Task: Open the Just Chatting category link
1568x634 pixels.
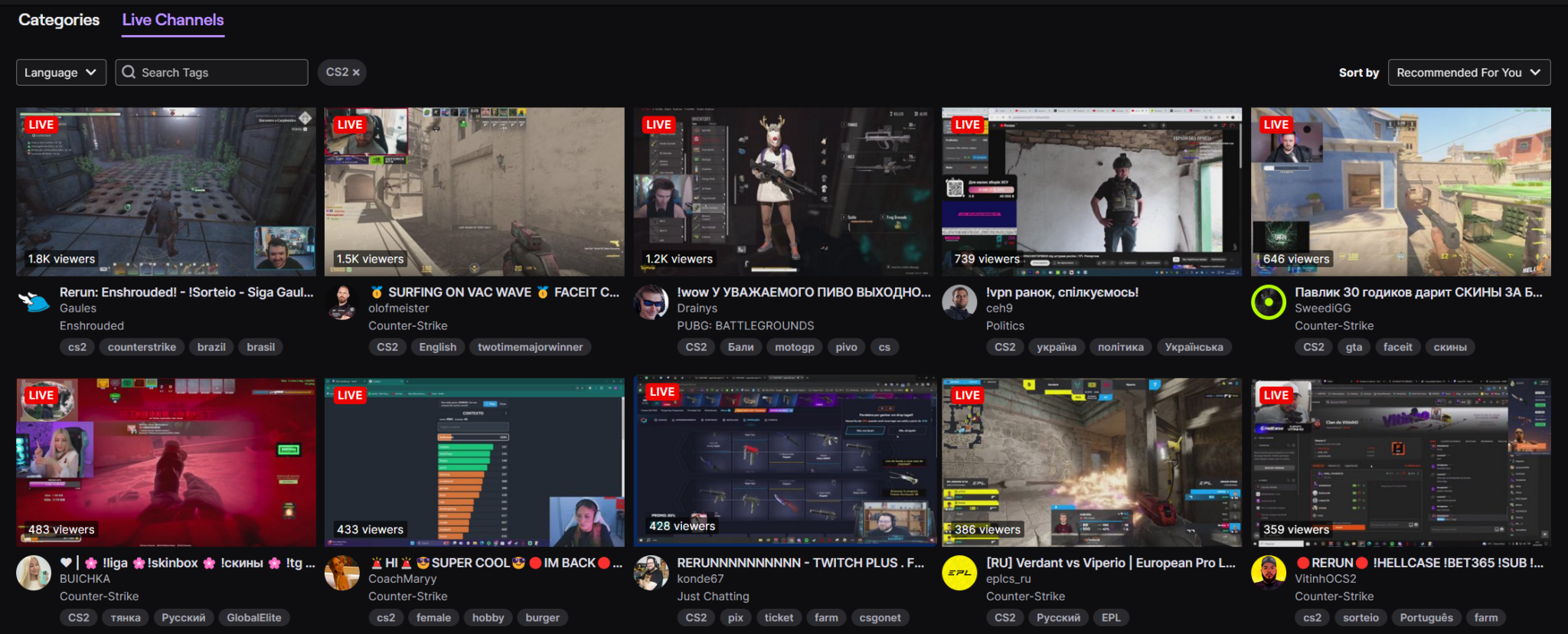Action: (x=714, y=596)
